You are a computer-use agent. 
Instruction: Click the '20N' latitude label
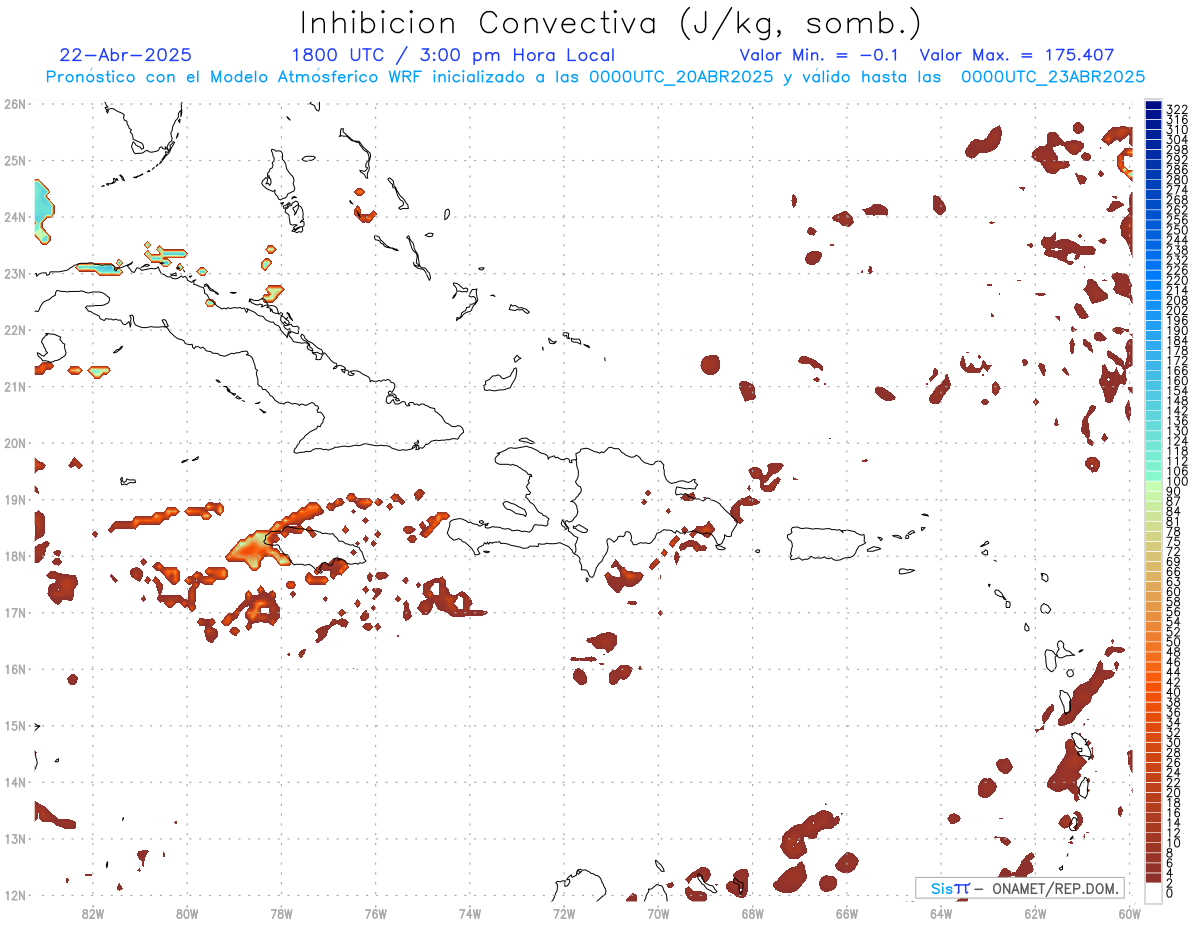click(x=15, y=443)
